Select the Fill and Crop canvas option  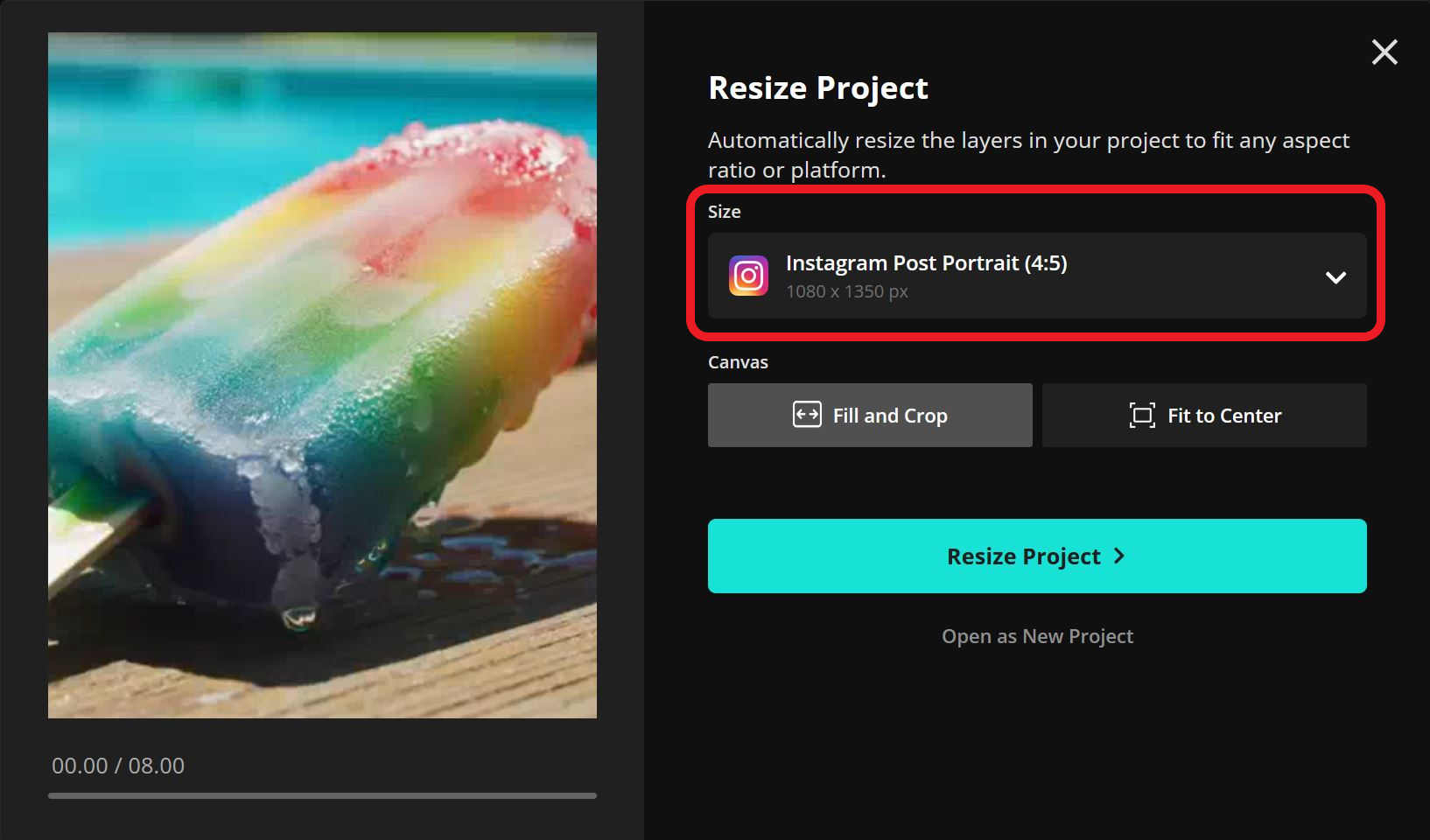coord(869,415)
